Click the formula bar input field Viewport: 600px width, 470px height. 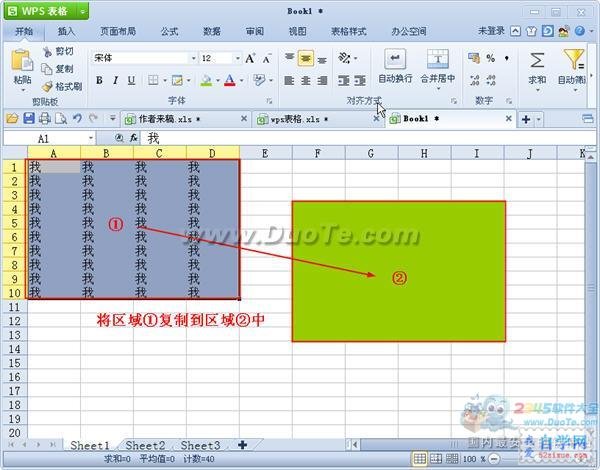click(367, 138)
